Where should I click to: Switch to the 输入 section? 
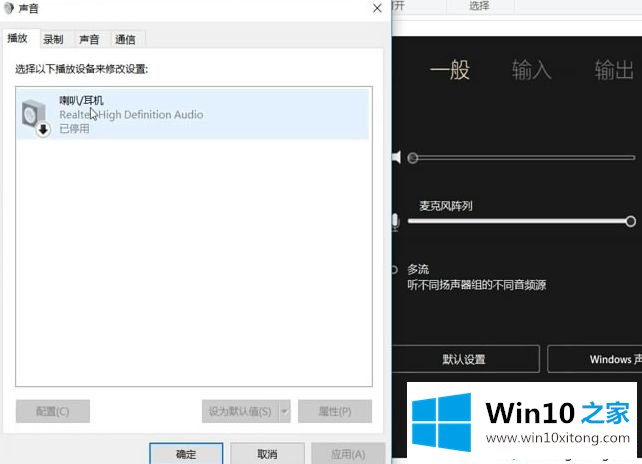(x=531, y=70)
